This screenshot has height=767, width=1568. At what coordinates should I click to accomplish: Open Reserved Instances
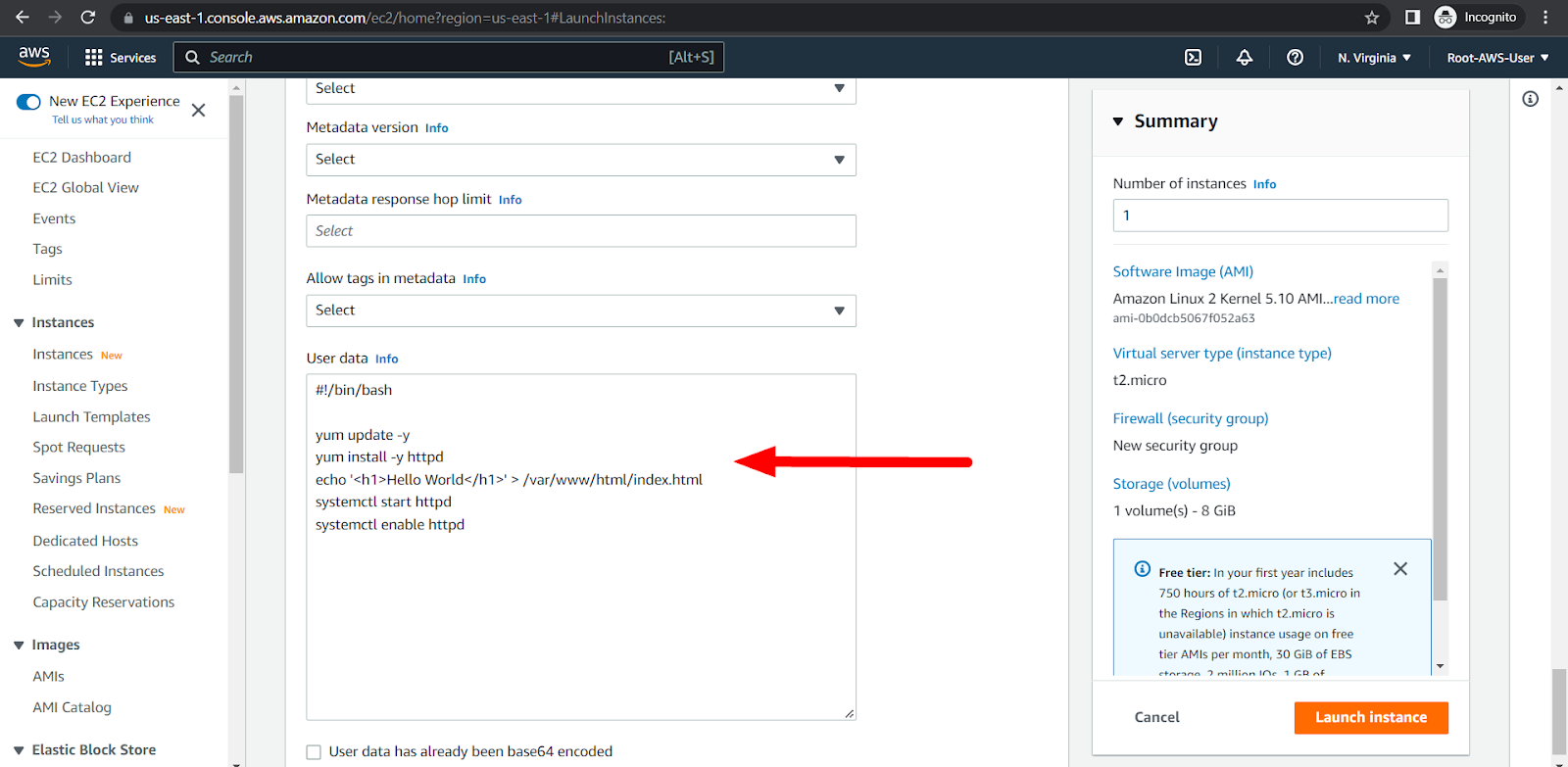[x=94, y=509]
